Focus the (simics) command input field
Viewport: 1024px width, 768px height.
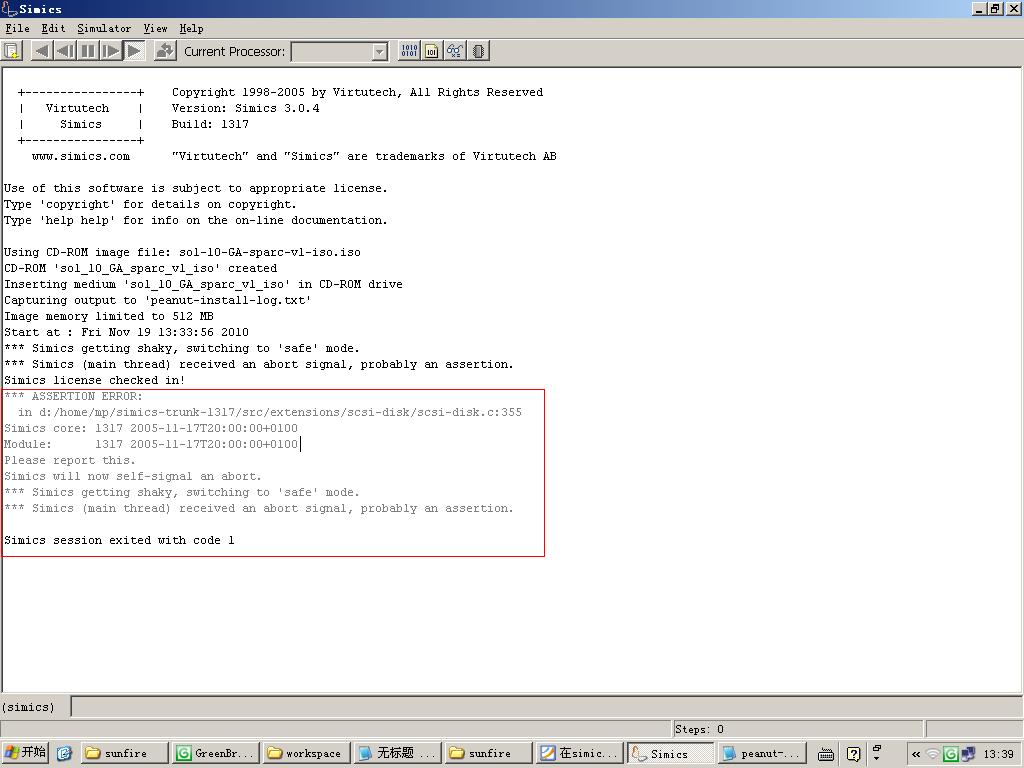546,707
